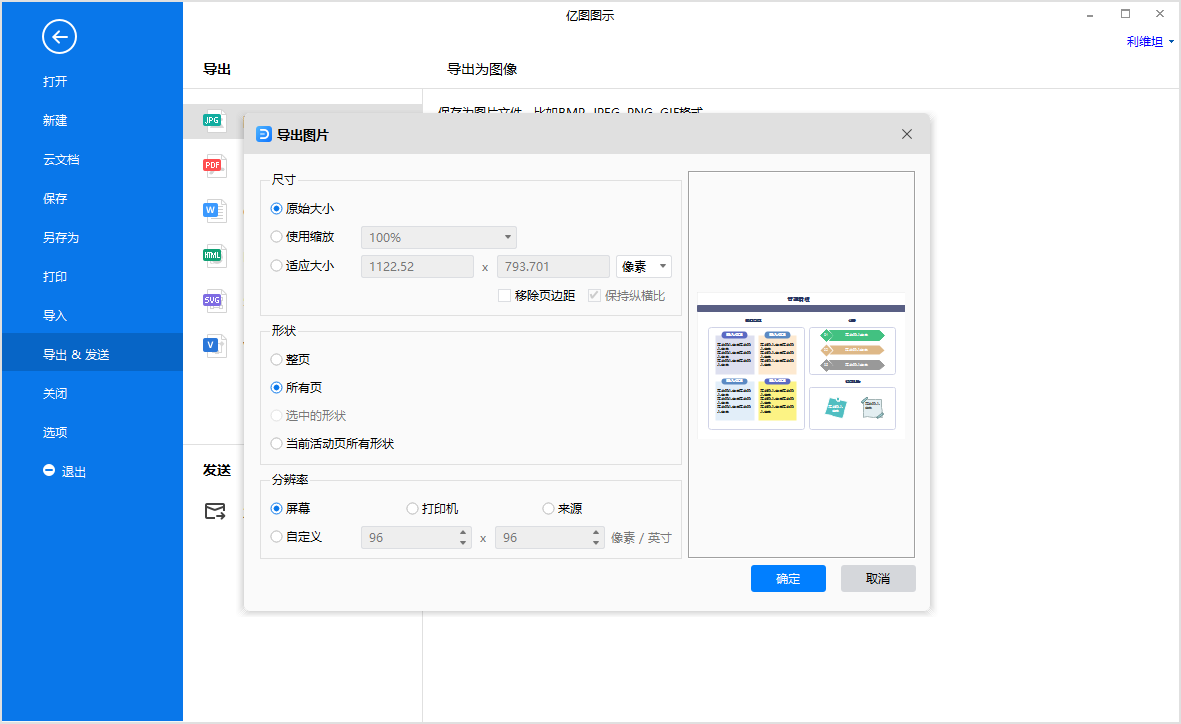Select the 打印机 resolution option

(412, 509)
